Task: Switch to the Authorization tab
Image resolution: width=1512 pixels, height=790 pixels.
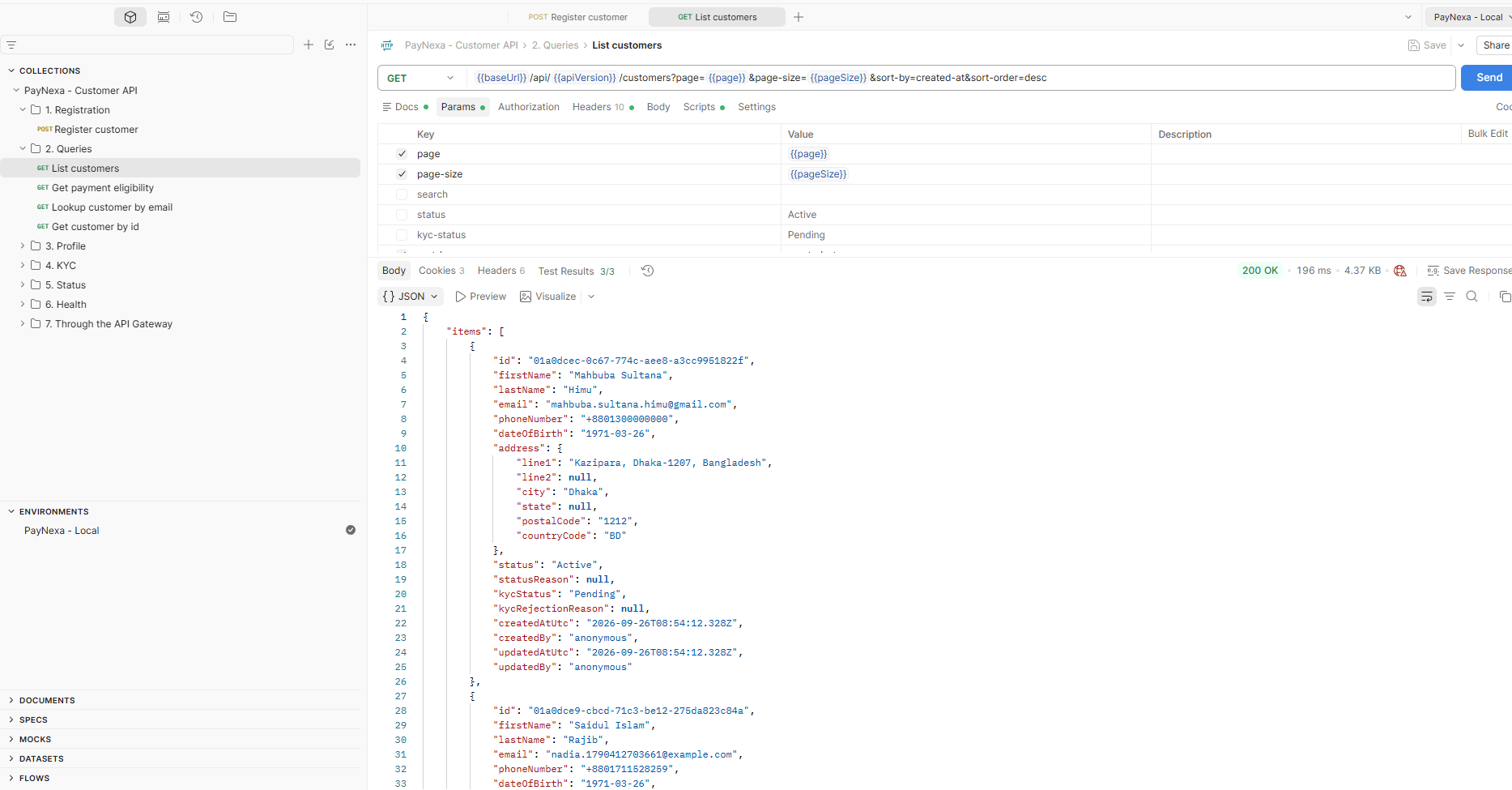Action: [529, 107]
